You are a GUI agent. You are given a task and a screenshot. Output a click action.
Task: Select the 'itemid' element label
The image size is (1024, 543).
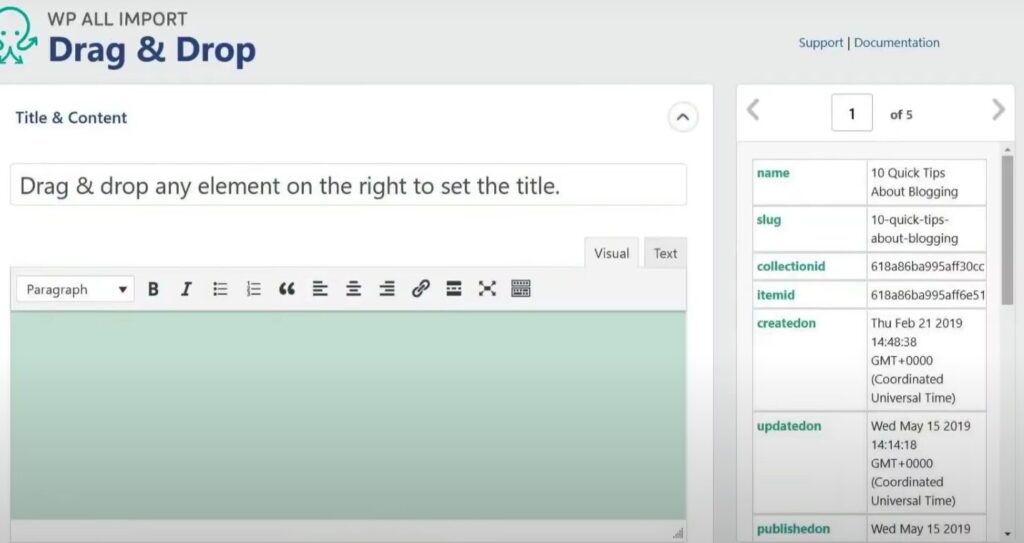tap(776, 295)
